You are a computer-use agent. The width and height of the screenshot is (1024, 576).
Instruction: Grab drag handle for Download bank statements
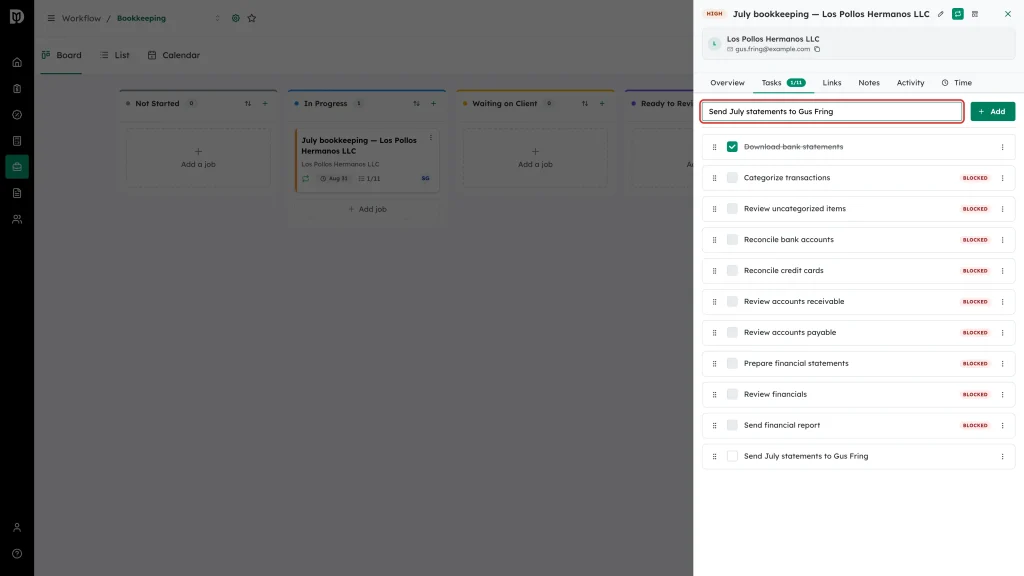tap(714, 147)
